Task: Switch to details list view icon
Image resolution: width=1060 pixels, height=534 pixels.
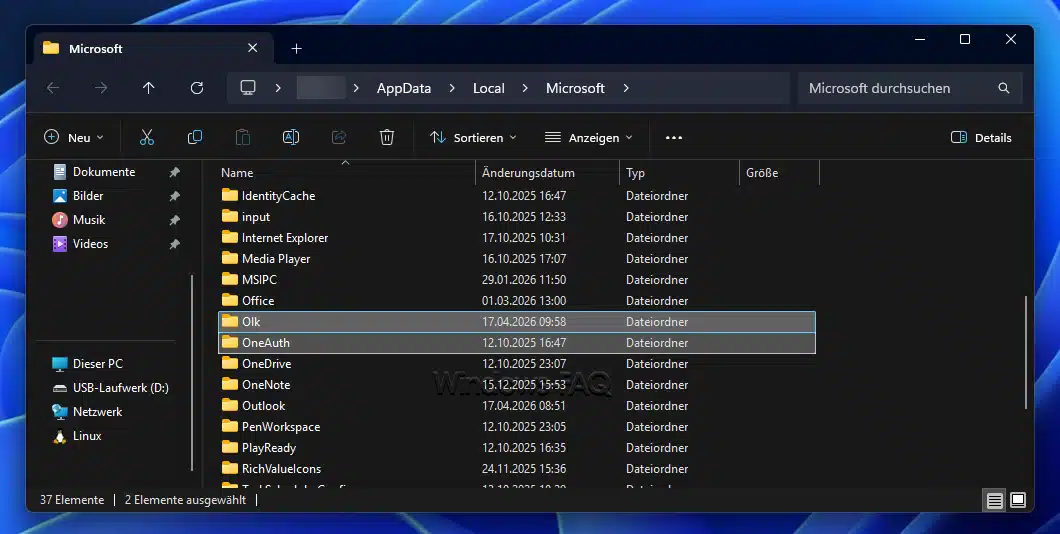Action: 994,500
